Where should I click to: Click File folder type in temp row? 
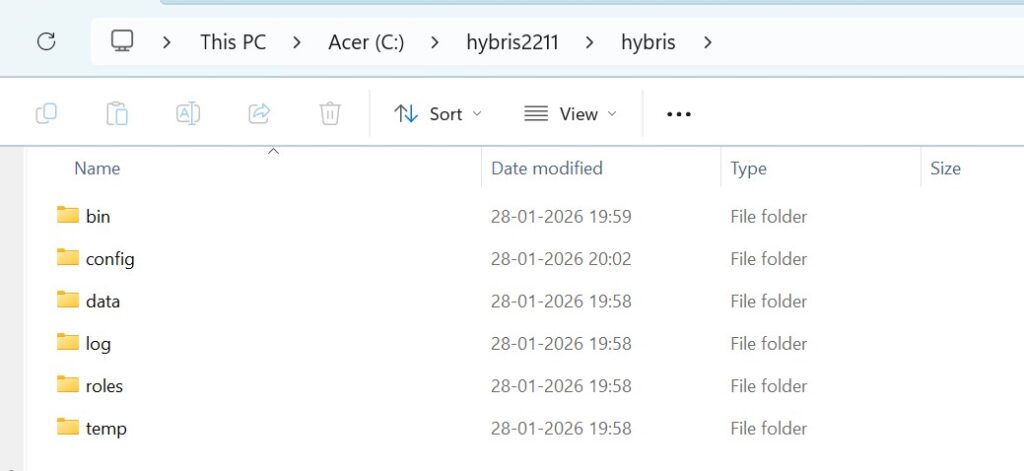(x=769, y=429)
